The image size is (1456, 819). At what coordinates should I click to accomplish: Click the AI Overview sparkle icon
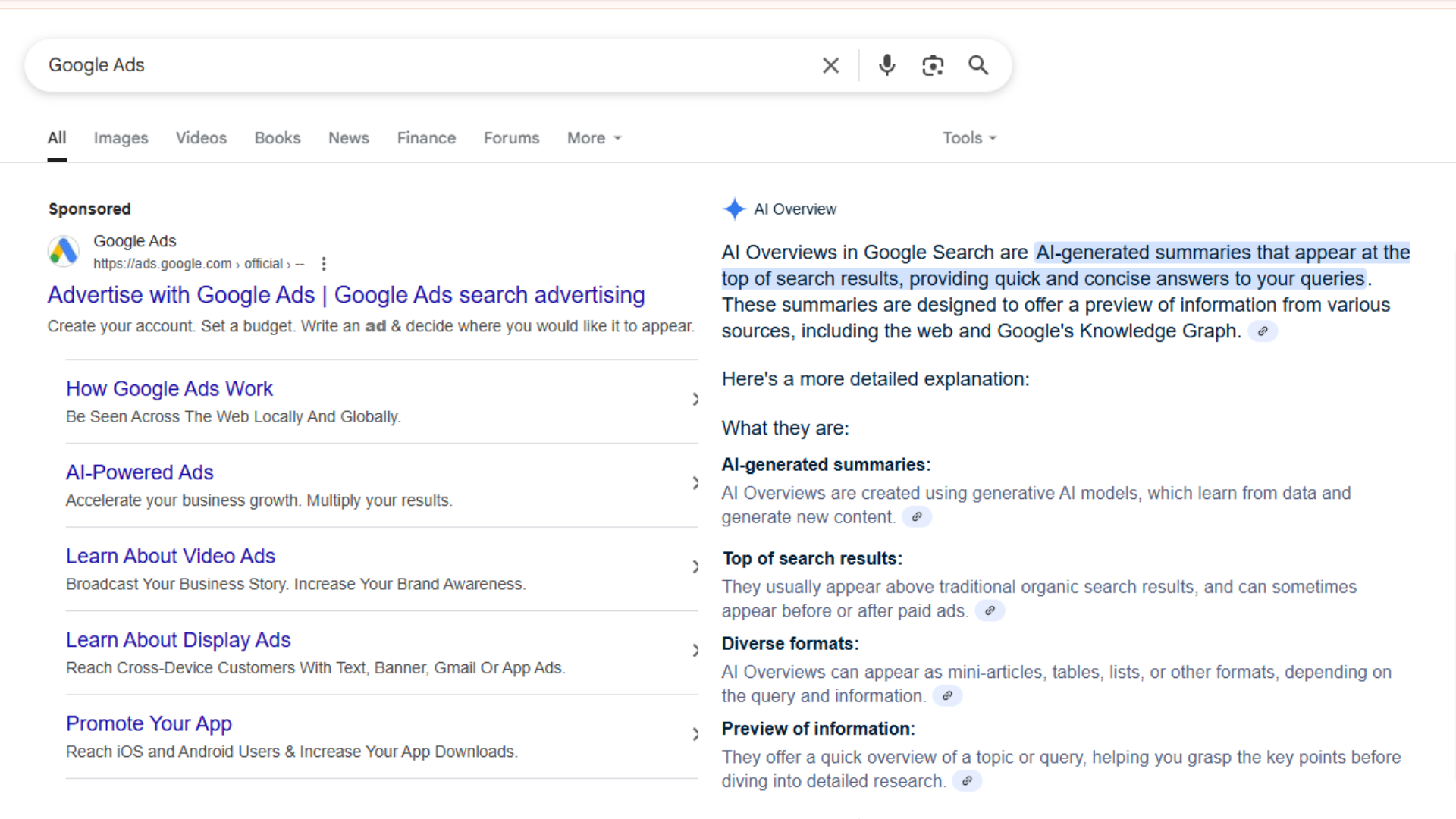click(x=734, y=209)
